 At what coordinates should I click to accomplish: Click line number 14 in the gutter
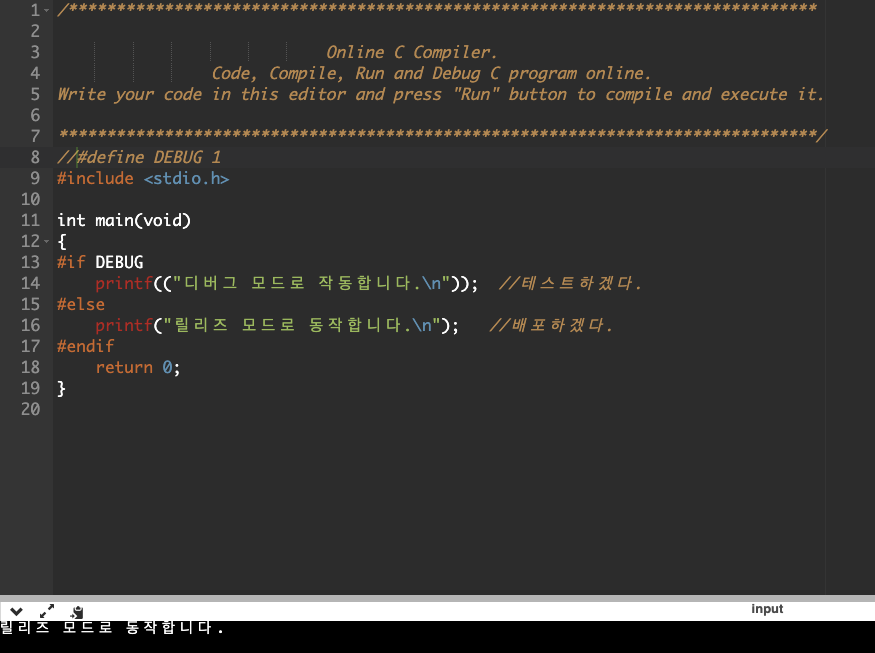coord(30,283)
